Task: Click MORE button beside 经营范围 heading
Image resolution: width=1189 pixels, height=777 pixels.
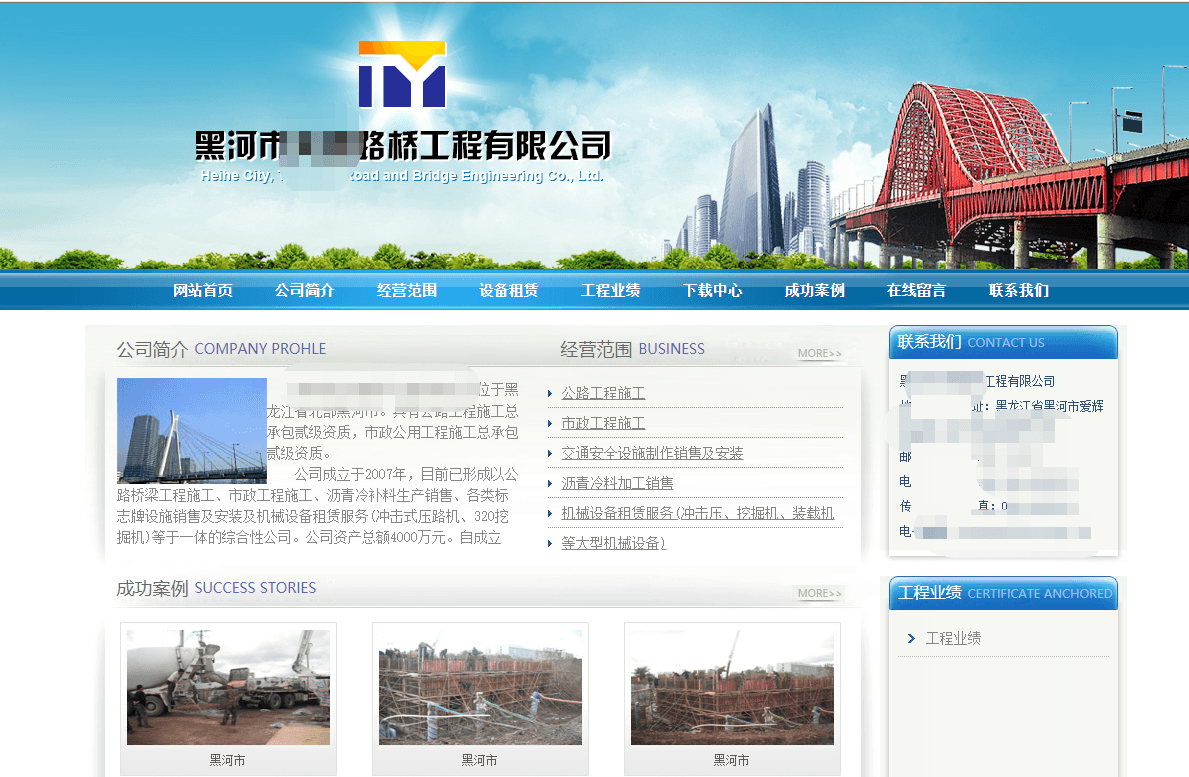Action: coord(820,353)
